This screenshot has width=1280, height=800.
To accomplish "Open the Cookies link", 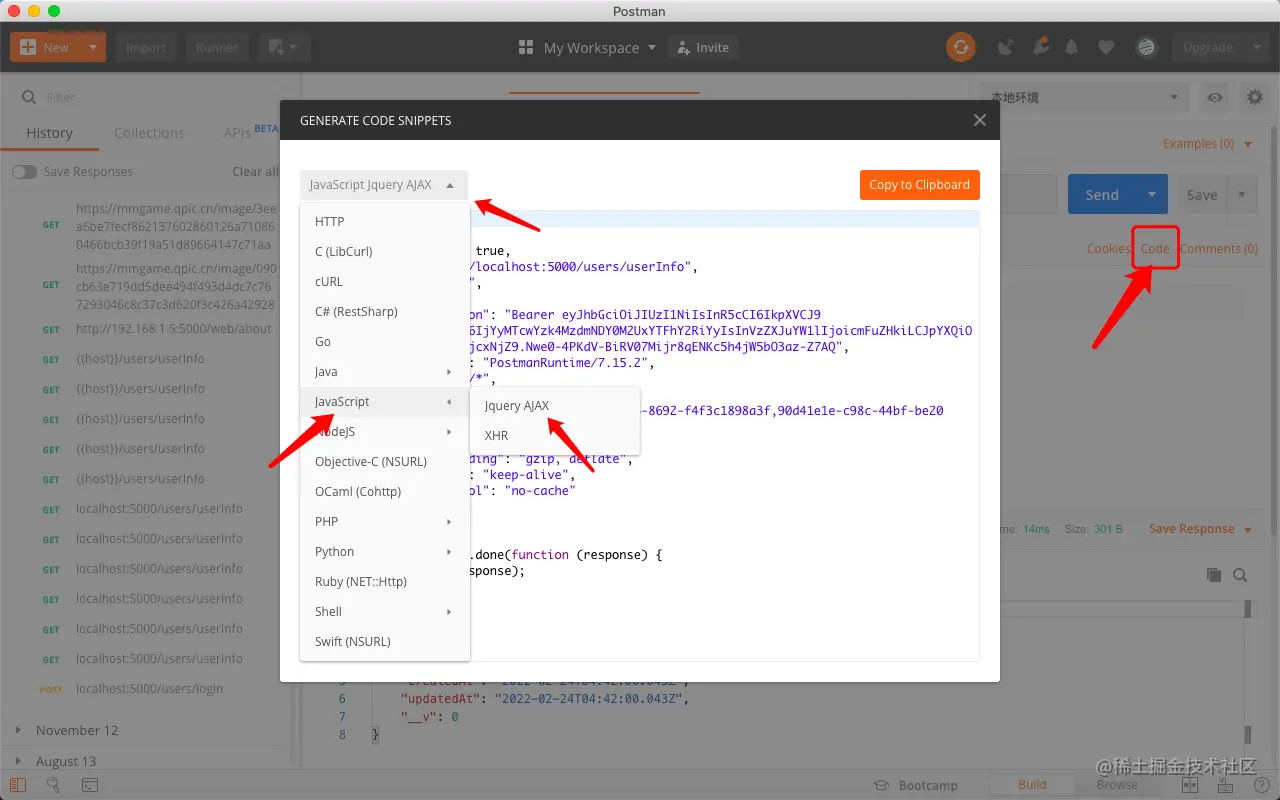I will coord(1108,249).
